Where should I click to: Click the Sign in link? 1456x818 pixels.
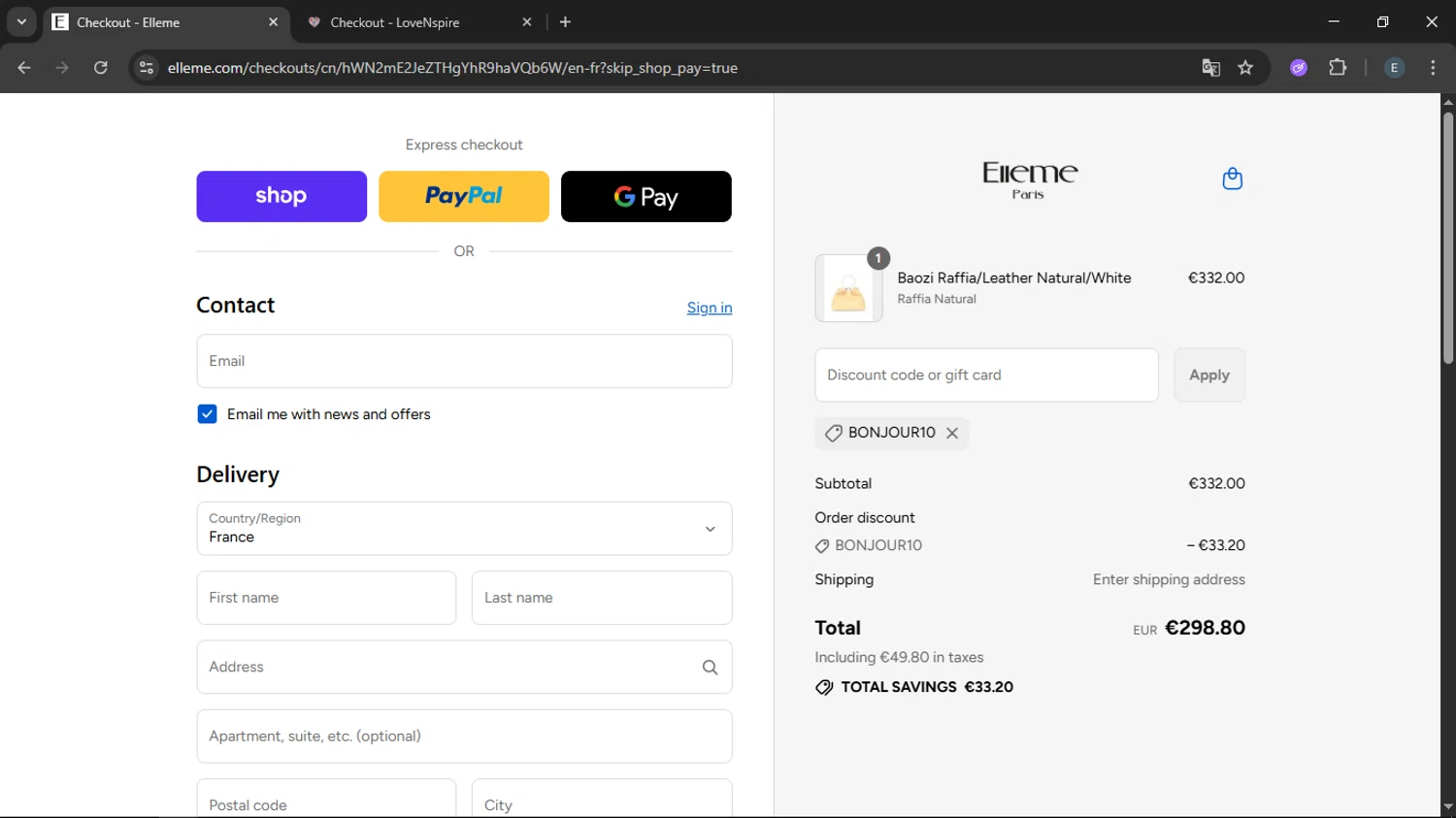click(710, 308)
